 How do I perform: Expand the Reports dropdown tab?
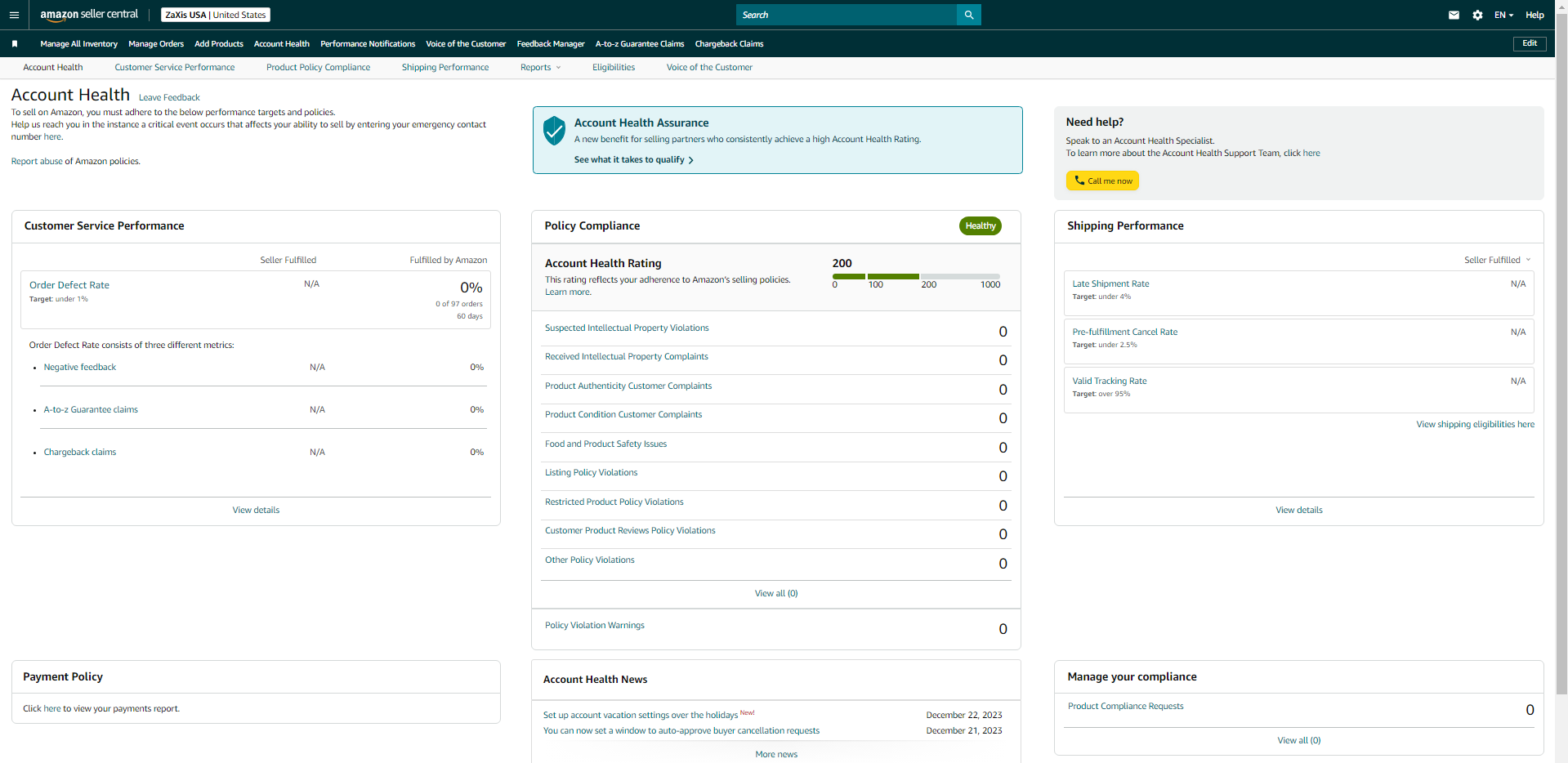540,67
